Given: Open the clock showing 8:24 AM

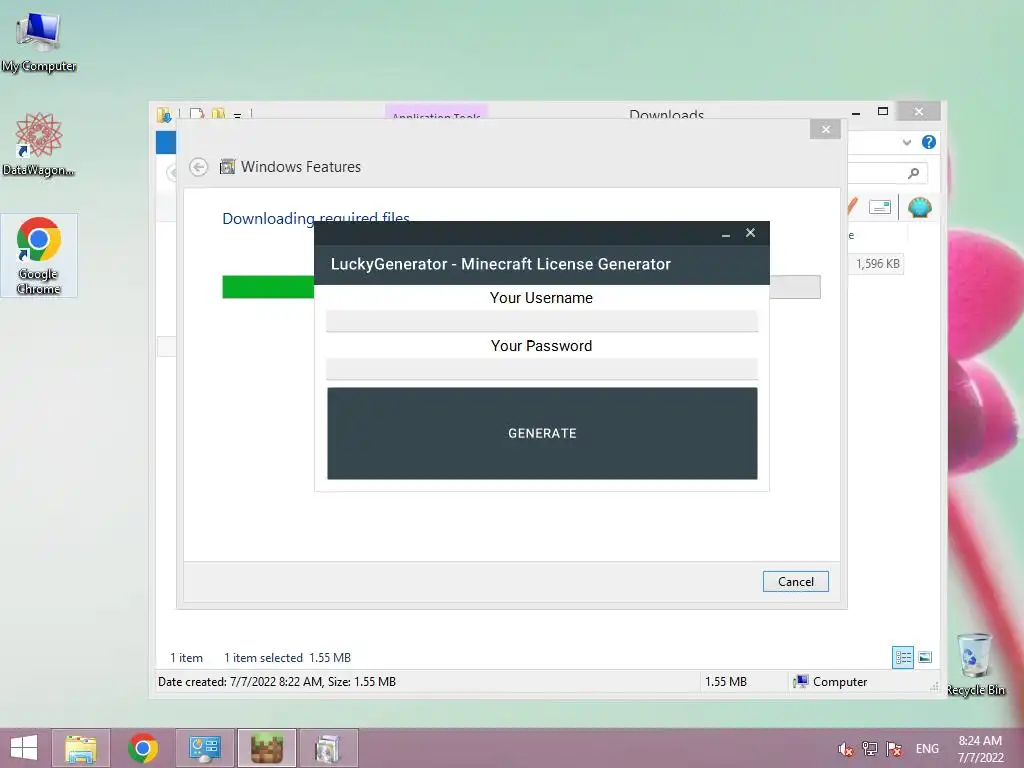Looking at the screenshot, I should coord(980,749).
